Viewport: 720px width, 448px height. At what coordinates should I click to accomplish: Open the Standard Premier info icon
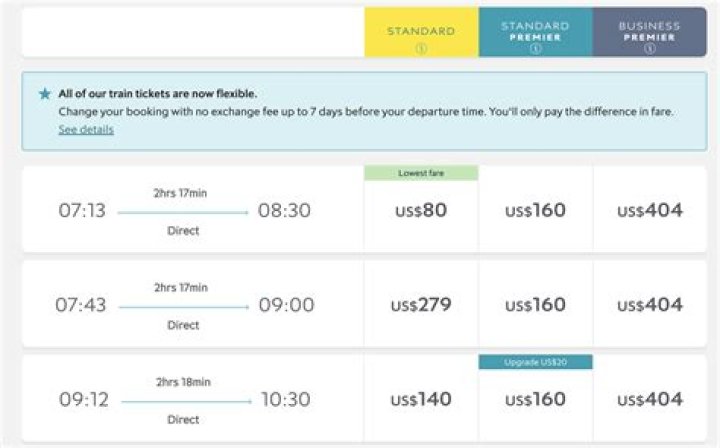[x=535, y=48]
